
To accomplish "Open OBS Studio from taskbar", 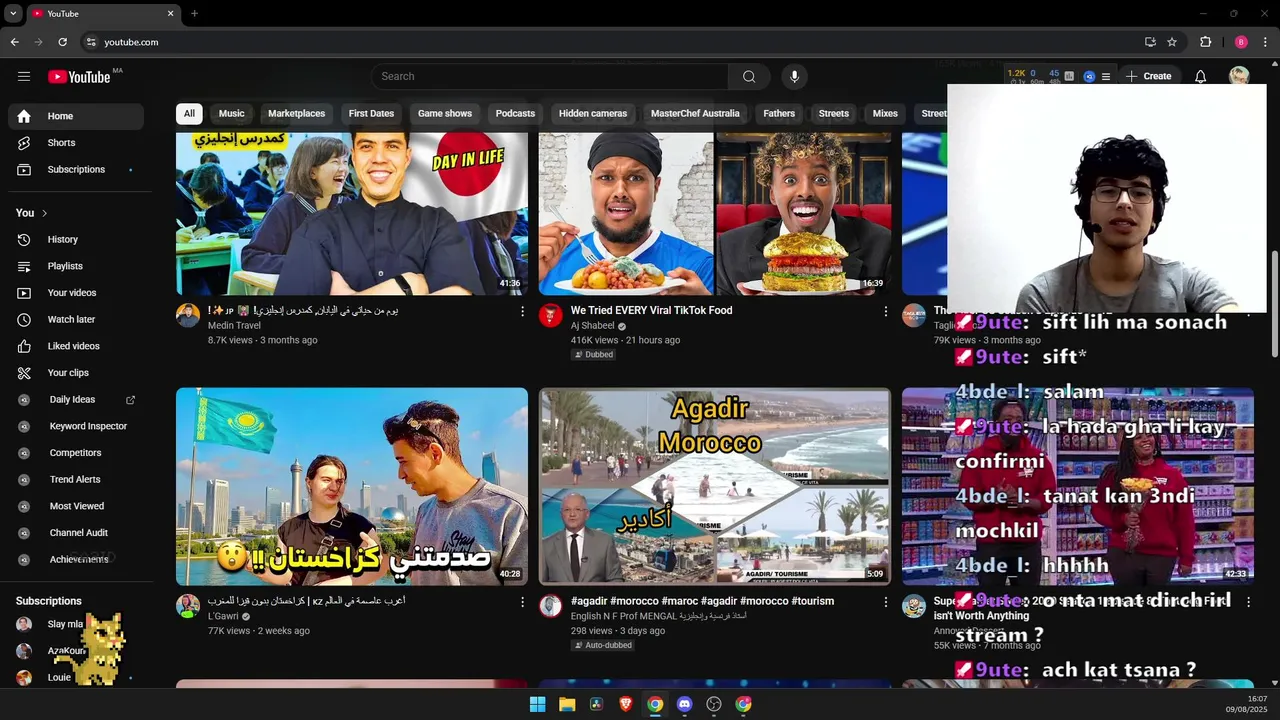I will point(714,704).
